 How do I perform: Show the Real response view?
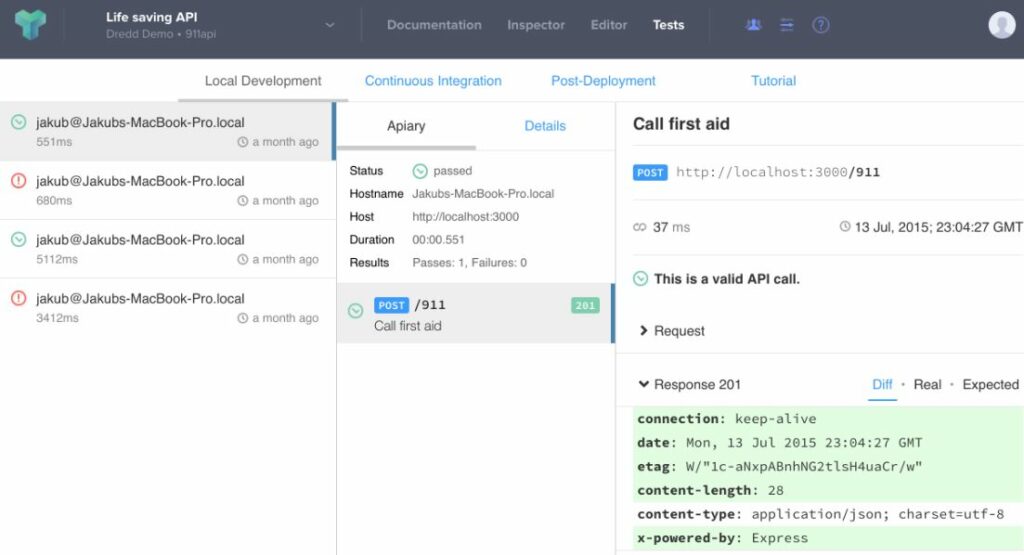coord(927,385)
